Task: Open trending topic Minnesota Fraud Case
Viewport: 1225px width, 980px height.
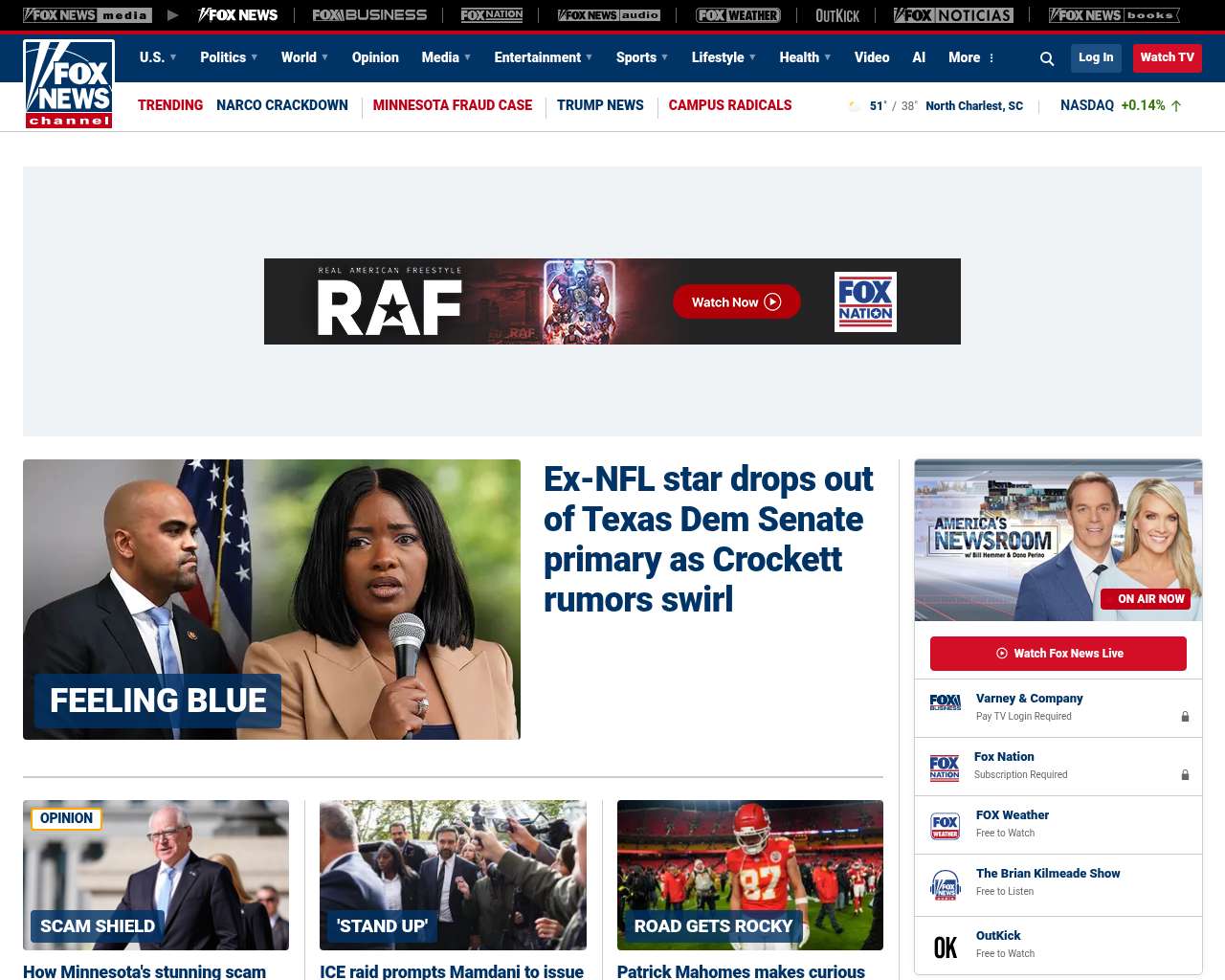Action: [x=453, y=105]
